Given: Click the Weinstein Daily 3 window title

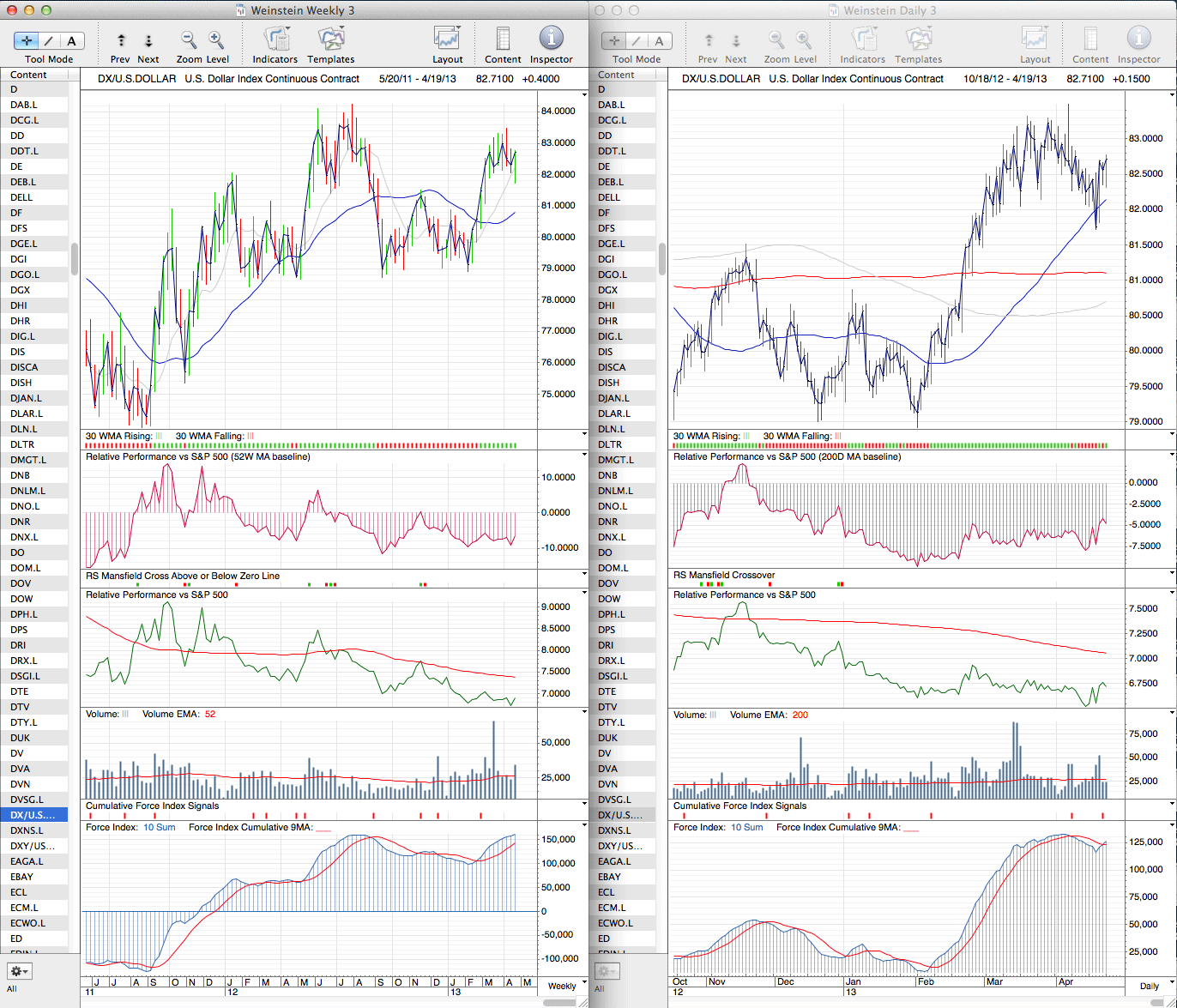Looking at the screenshot, I should 890,10.
